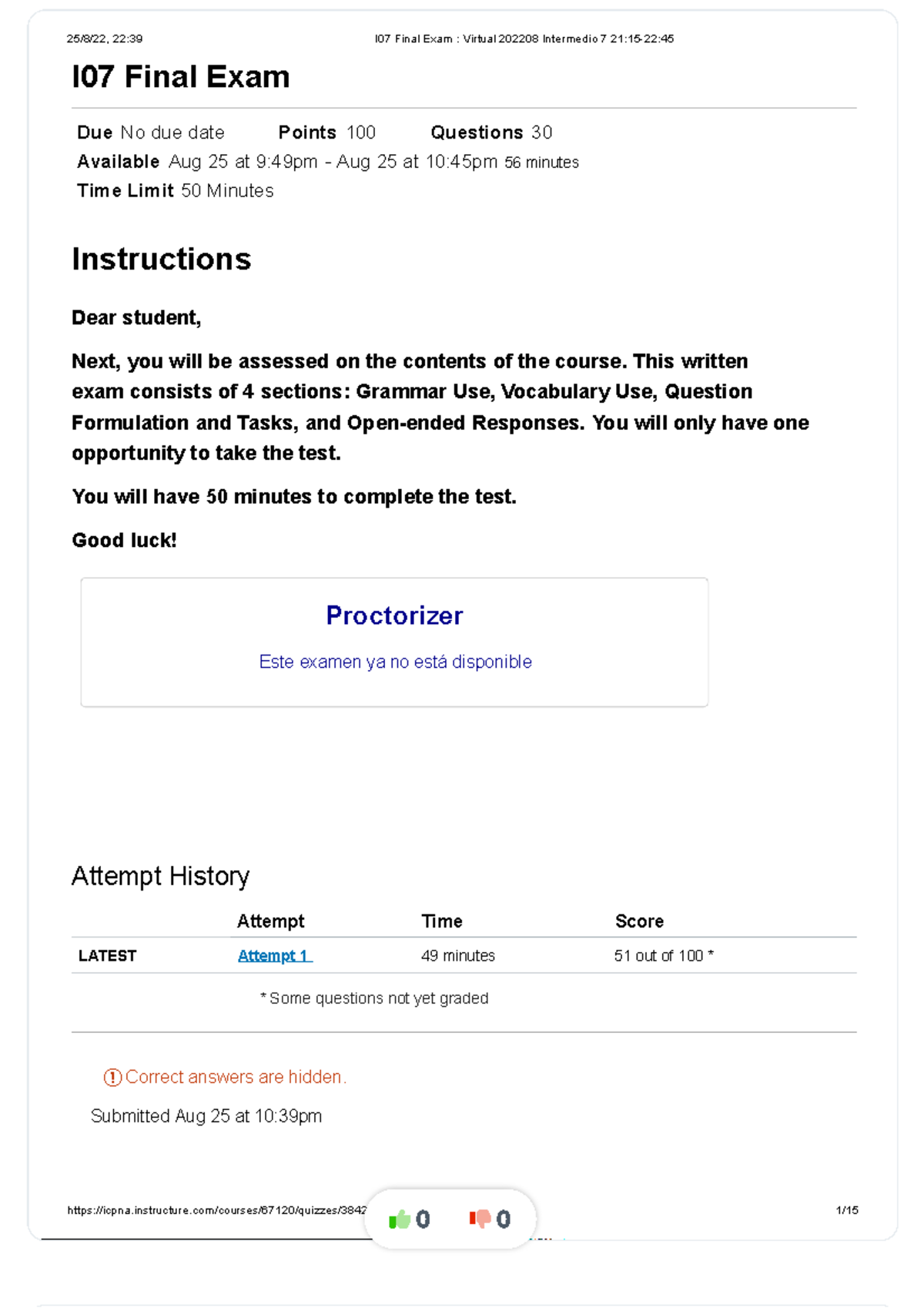Open the Attempt 1 link
The height and width of the screenshot is (1308, 924).
click(274, 956)
